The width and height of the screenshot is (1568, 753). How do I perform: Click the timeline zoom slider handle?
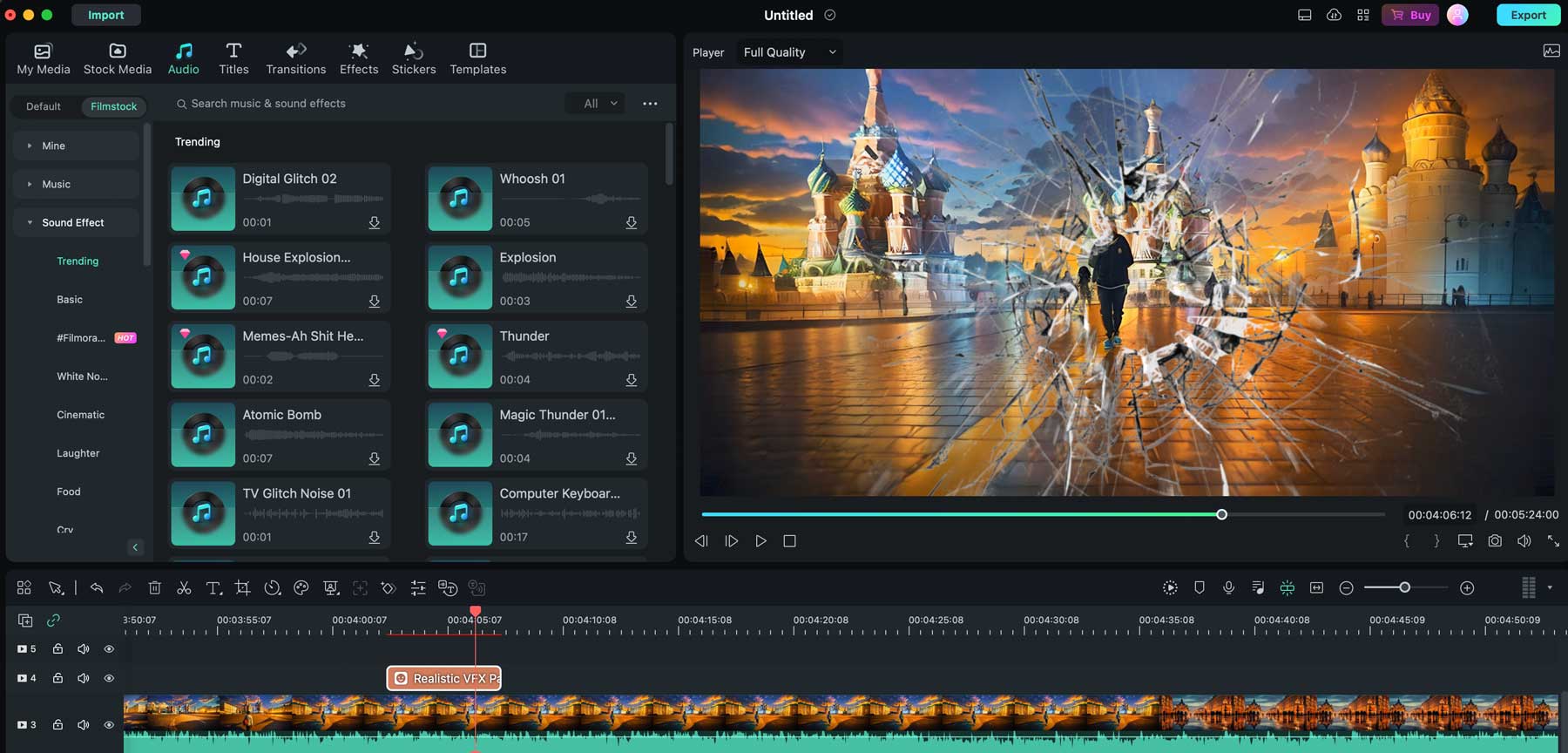(x=1404, y=588)
